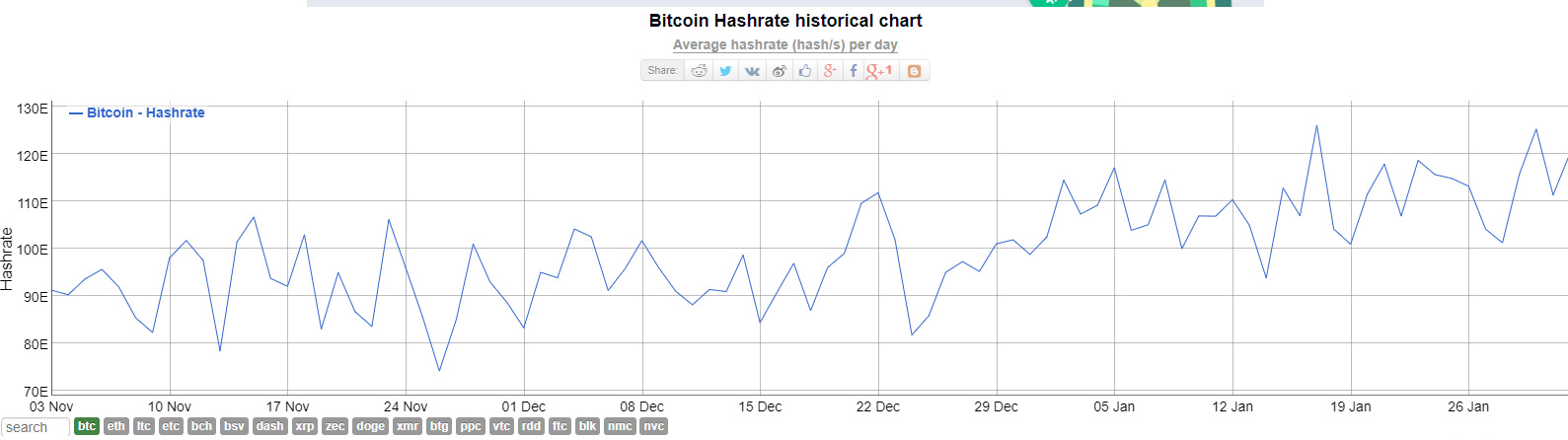The width and height of the screenshot is (1568, 440).
Task: Pick the ppc coin tag
Action: (471, 426)
